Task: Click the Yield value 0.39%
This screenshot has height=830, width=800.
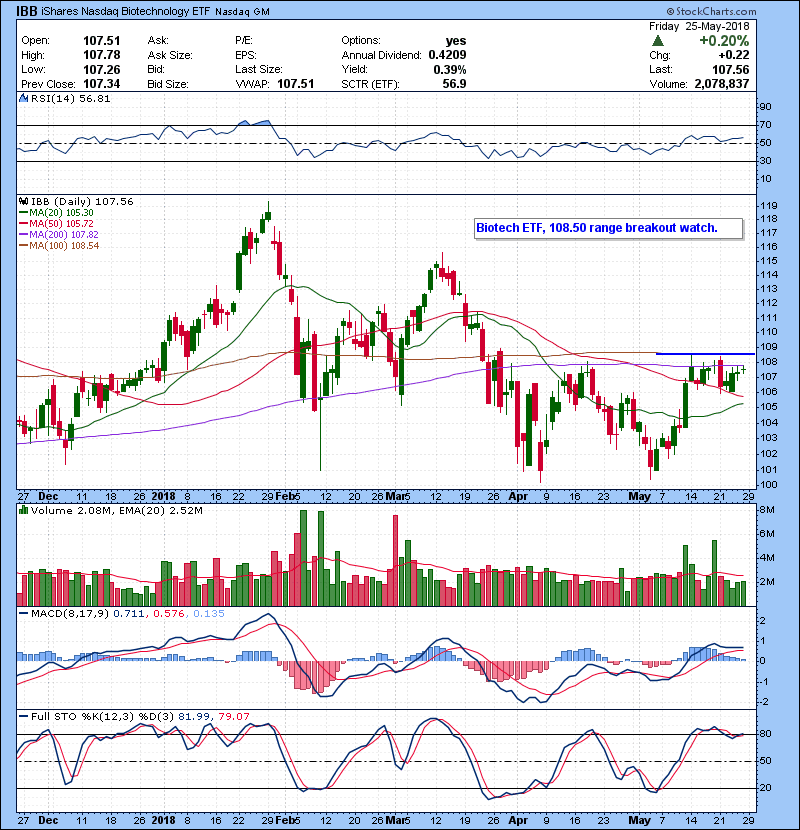Action: [450, 69]
